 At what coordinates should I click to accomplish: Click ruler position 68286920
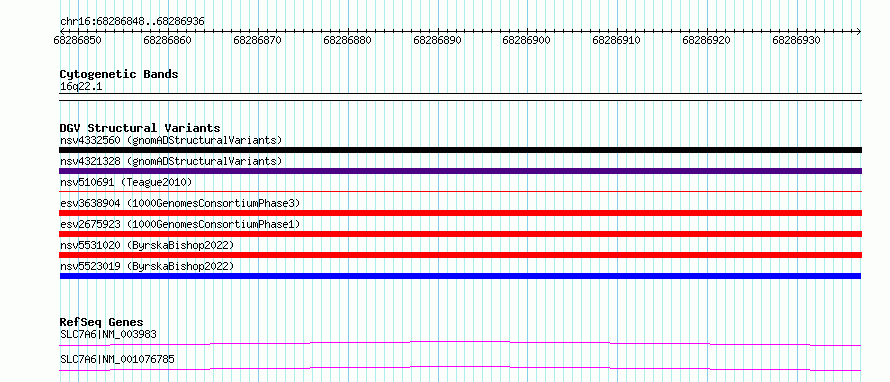point(707,40)
